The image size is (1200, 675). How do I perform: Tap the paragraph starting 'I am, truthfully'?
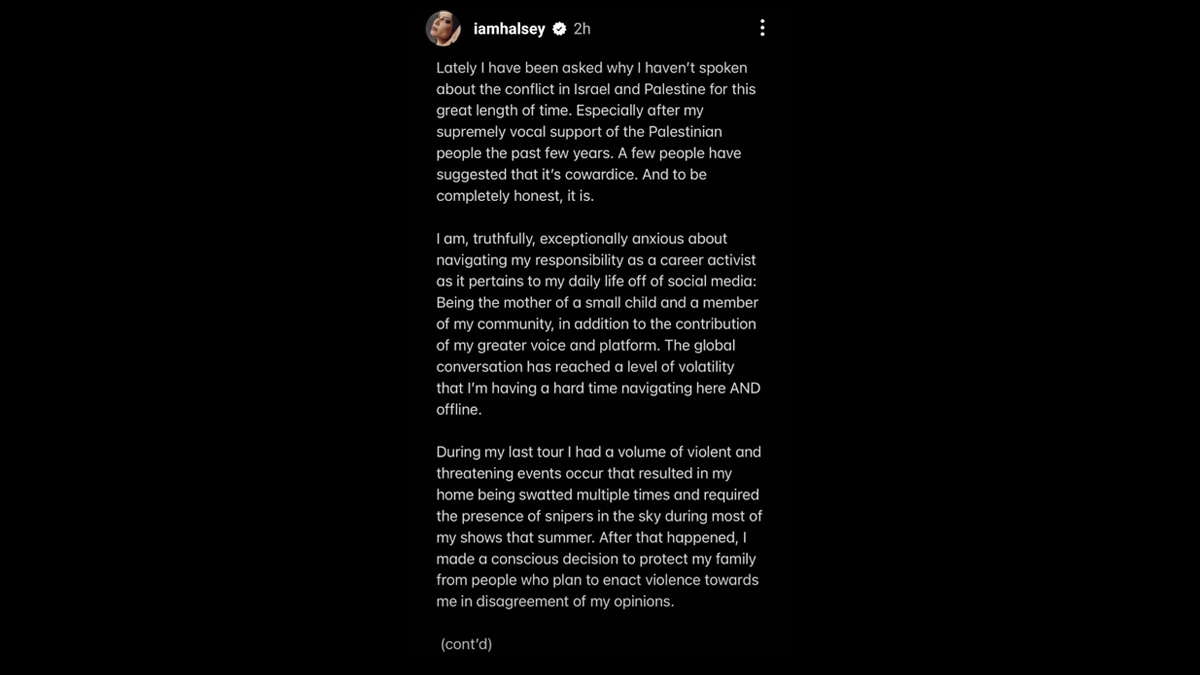pyautogui.click(x=596, y=324)
